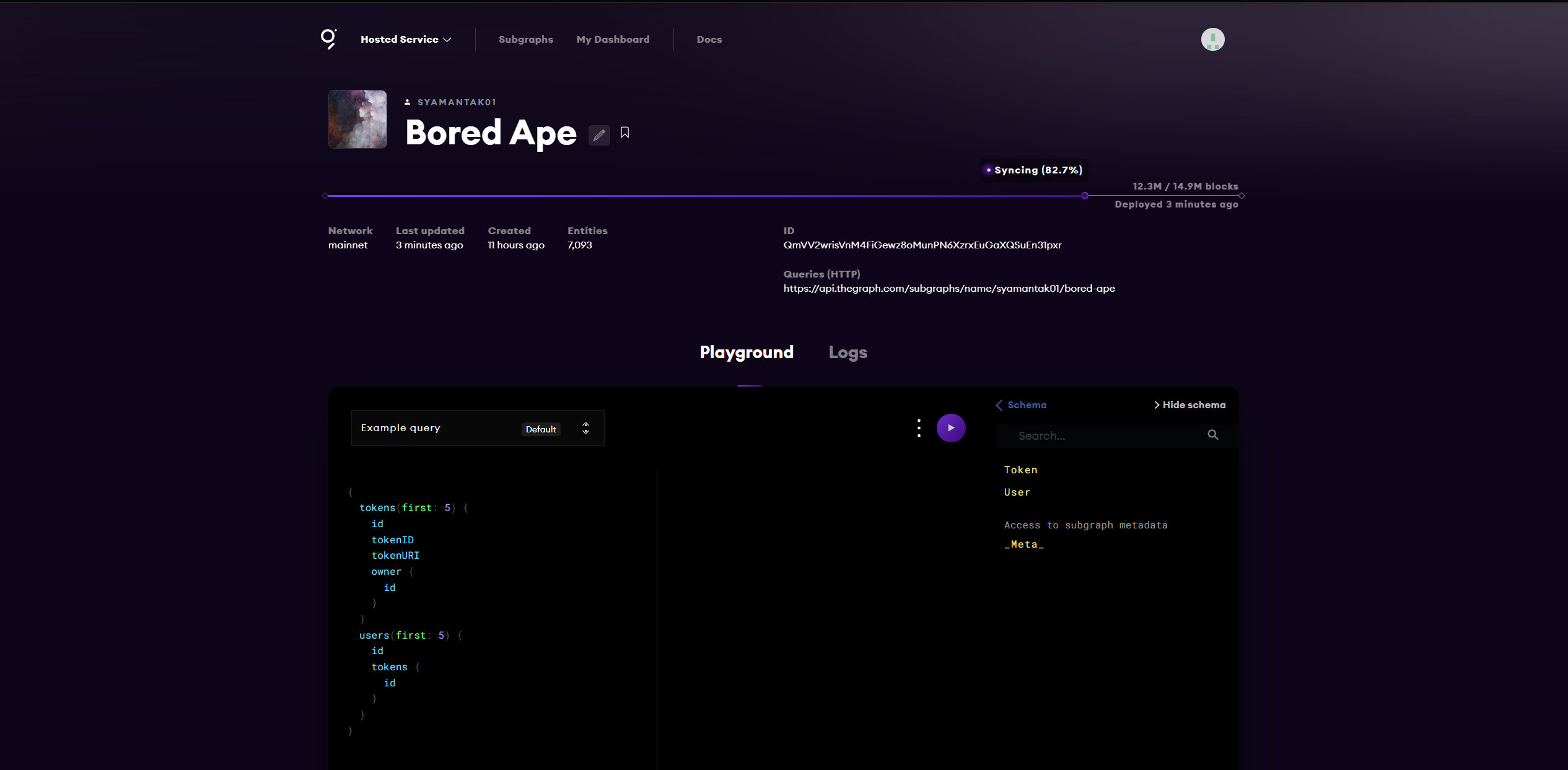Viewport: 1568px width, 770px height.
Task: Click the magnifier icon in the schema search
Action: pos(1212,435)
